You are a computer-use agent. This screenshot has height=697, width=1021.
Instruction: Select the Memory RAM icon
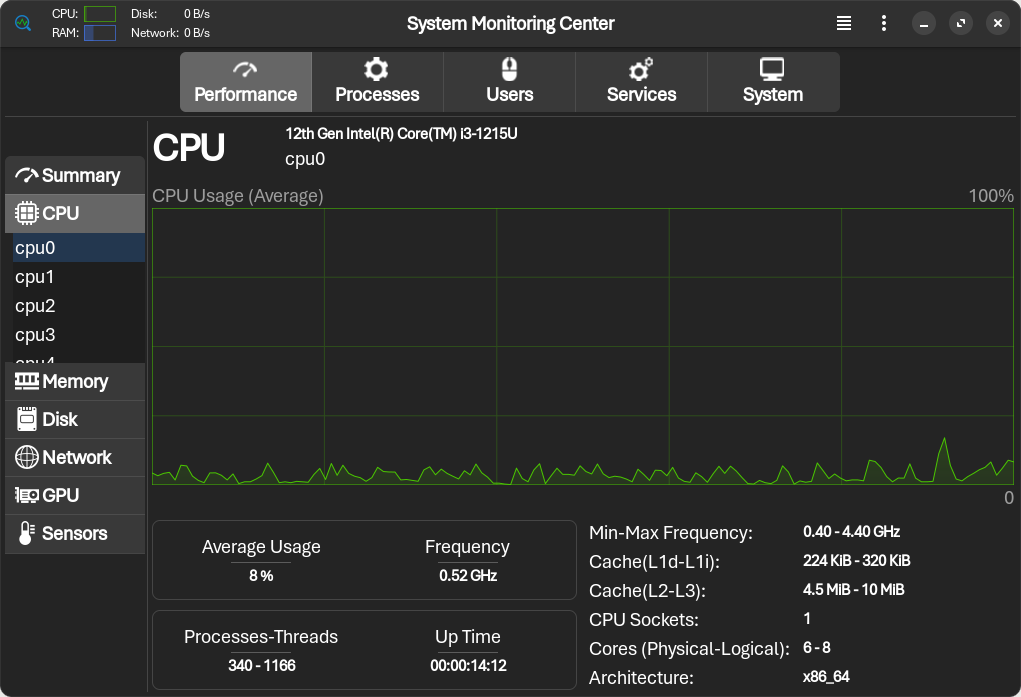coord(27,381)
